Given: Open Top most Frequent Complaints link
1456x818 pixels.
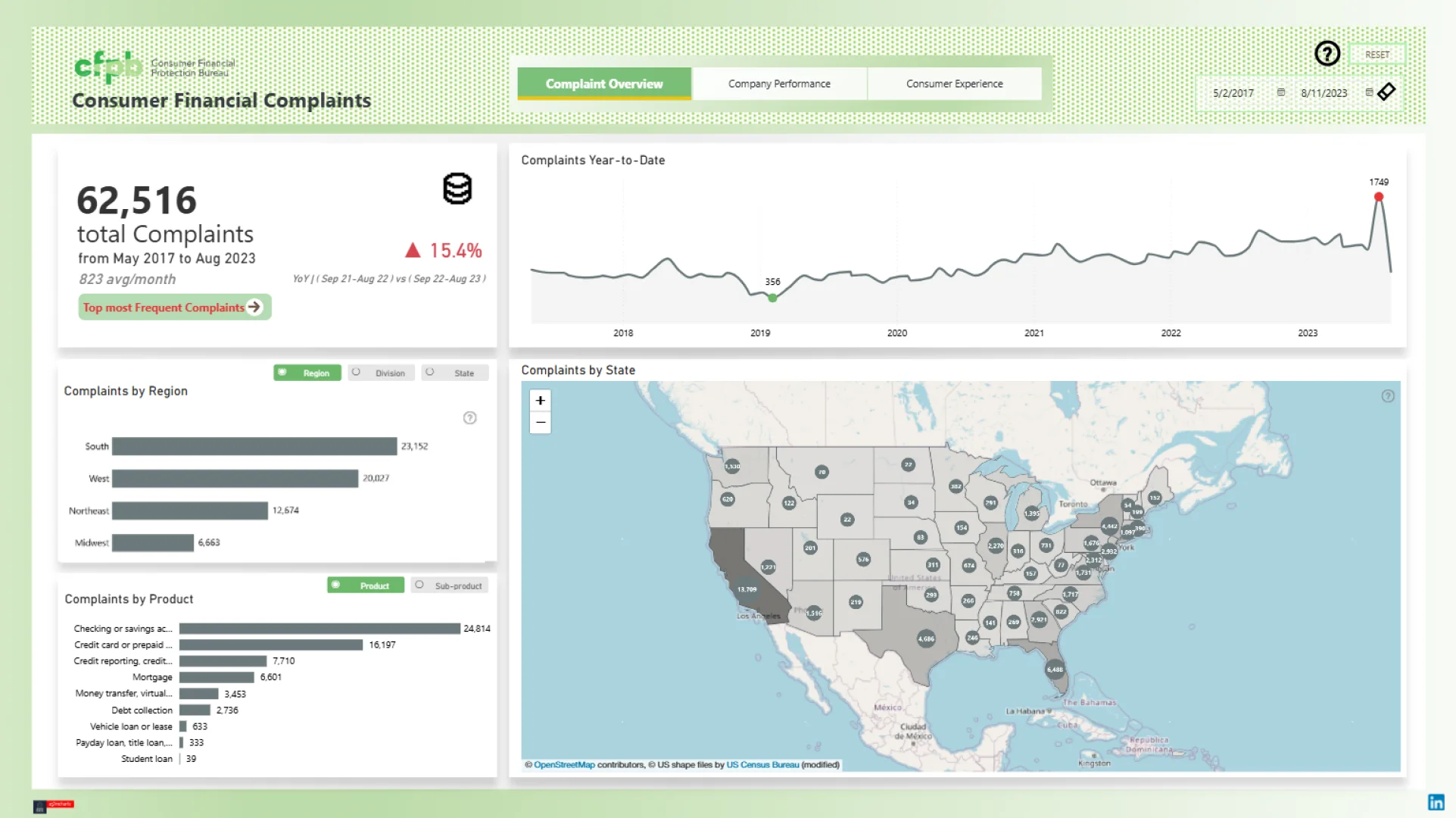Looking at the screenshot, I should coord(173,308).
